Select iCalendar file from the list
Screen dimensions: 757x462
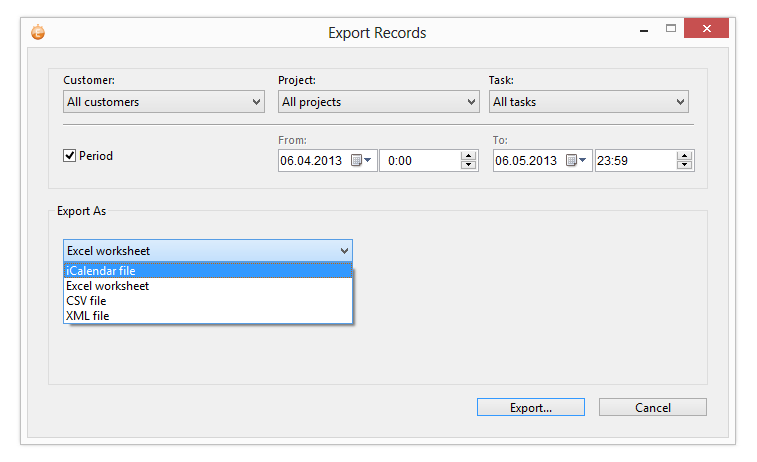101,271
